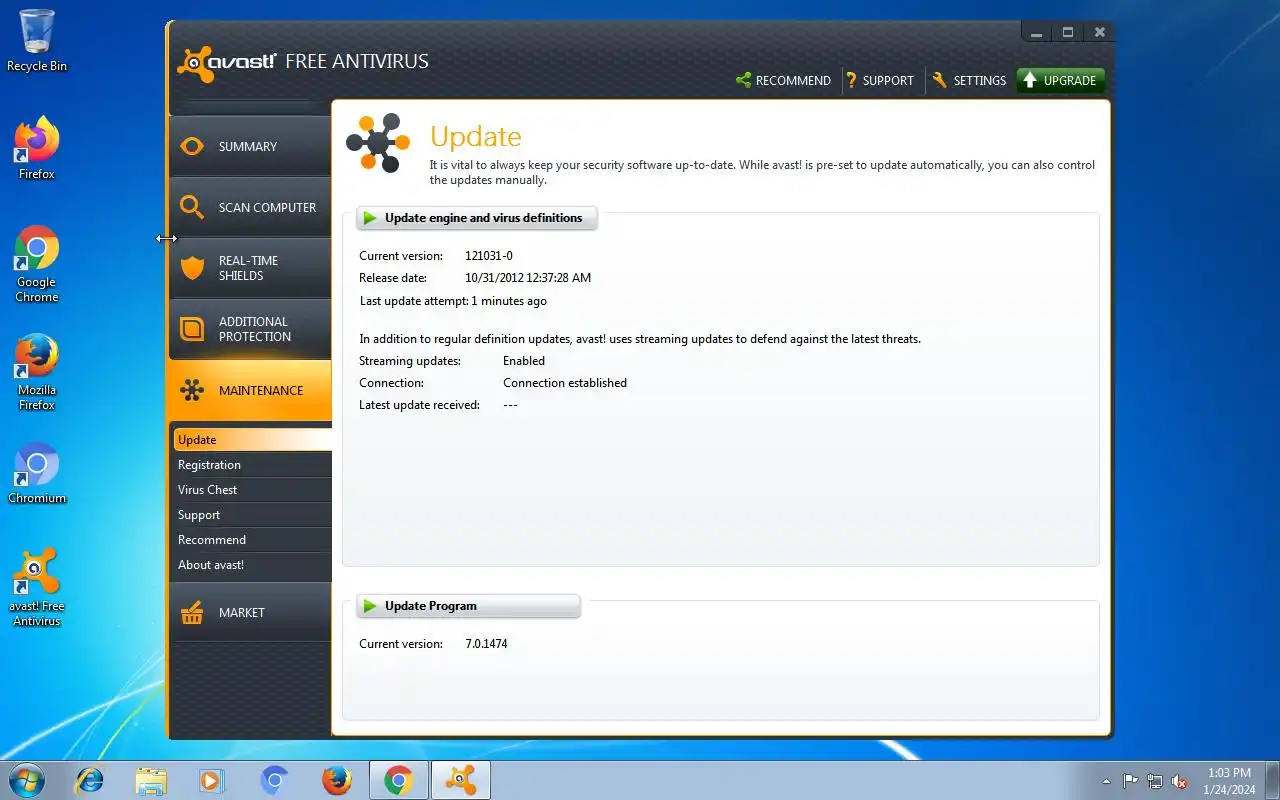Click the Upgrade arrow icon
The width and height of the screenshot is (1280, 800).
coord(1029,80)
